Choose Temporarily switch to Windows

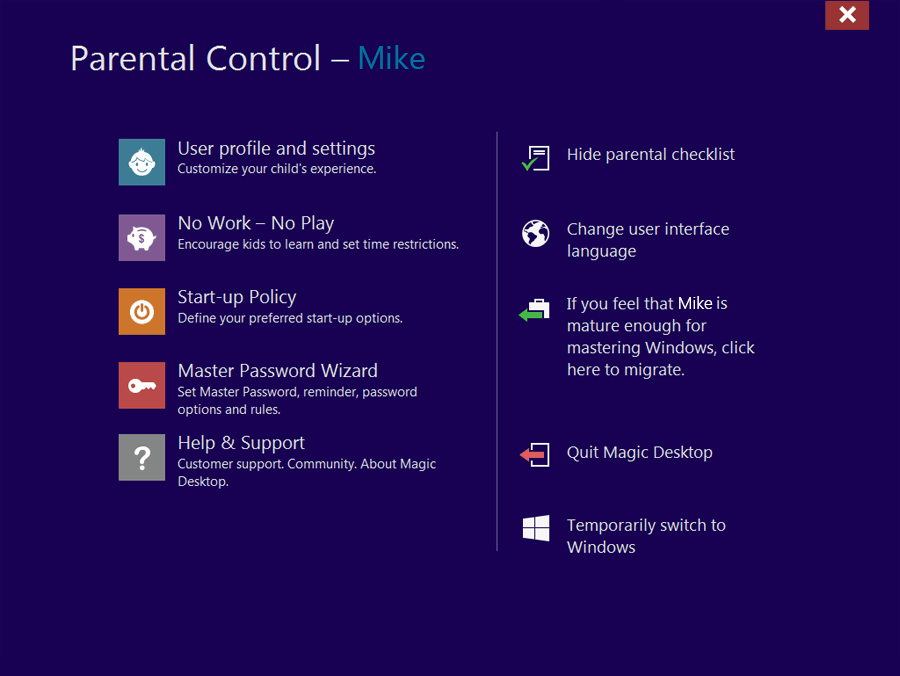point(646,536)
